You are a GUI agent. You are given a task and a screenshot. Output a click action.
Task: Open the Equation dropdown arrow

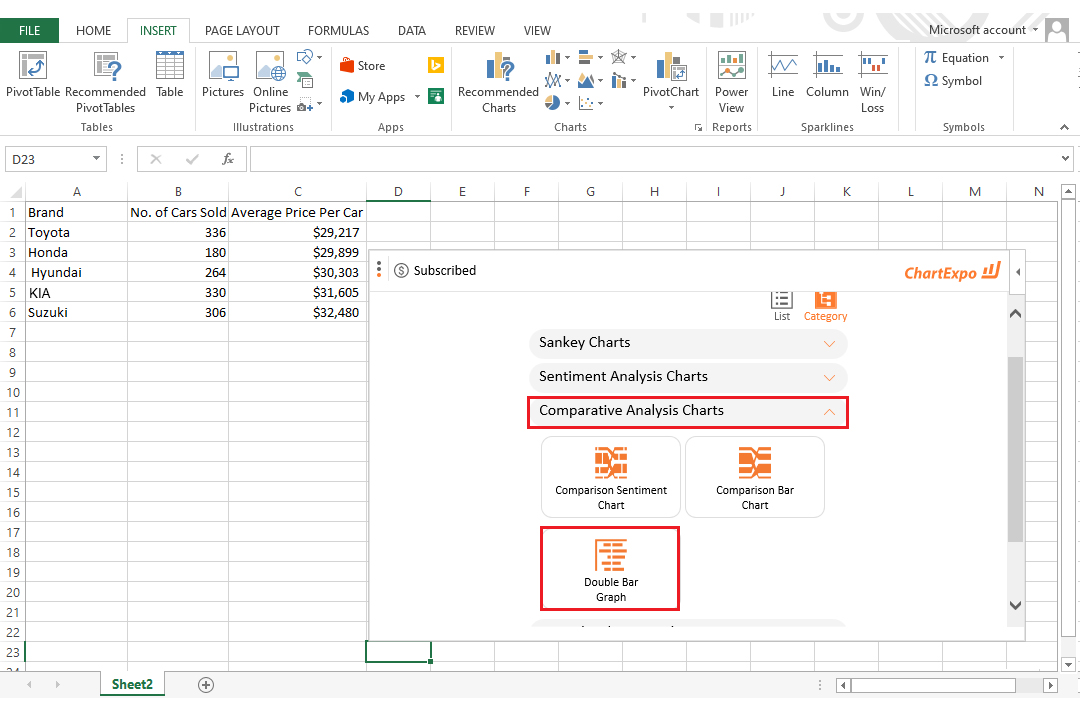[x=1001, y=58]
